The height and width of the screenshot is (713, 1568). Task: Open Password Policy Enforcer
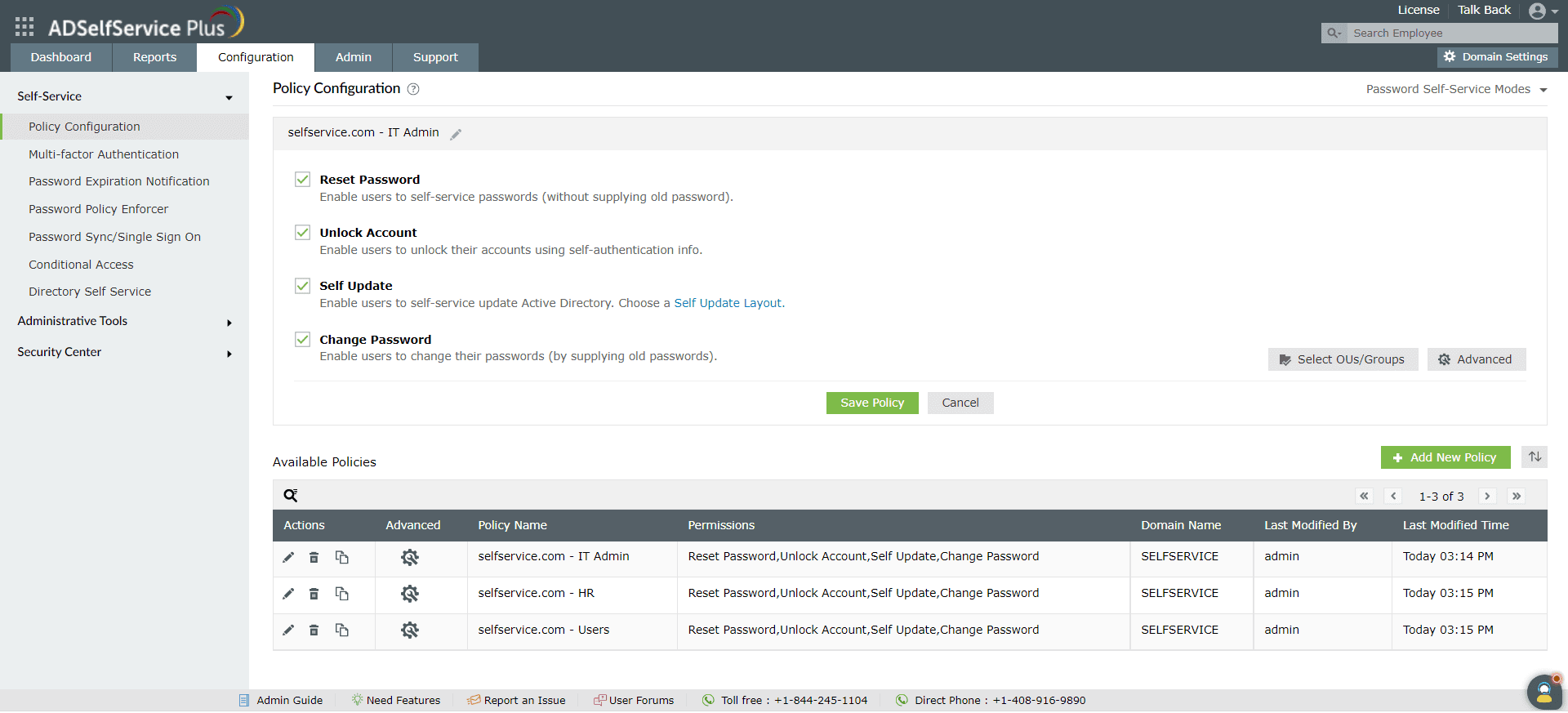point(98,209)
